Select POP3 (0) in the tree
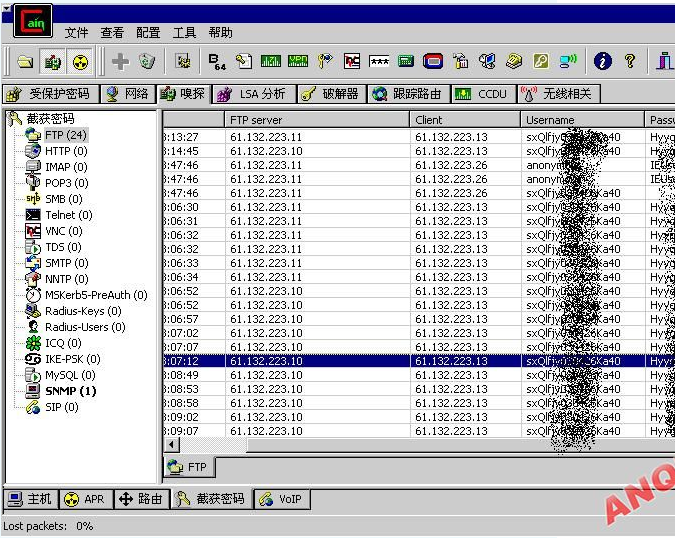The width and height of the screenshot is (675, 538). [67, 183]
